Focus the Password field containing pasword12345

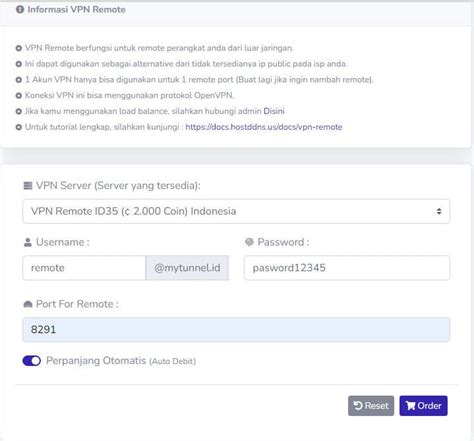(x=347, y=268)
